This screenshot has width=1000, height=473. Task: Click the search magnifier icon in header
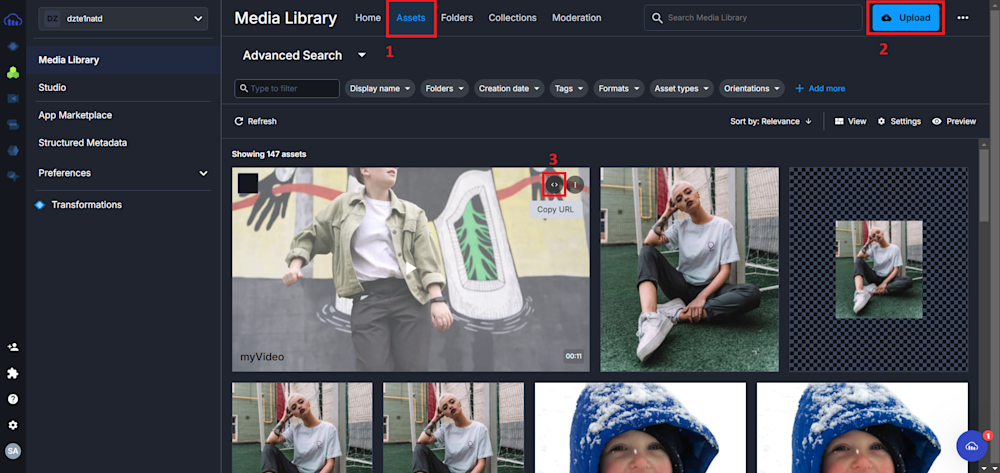point(657,18)
